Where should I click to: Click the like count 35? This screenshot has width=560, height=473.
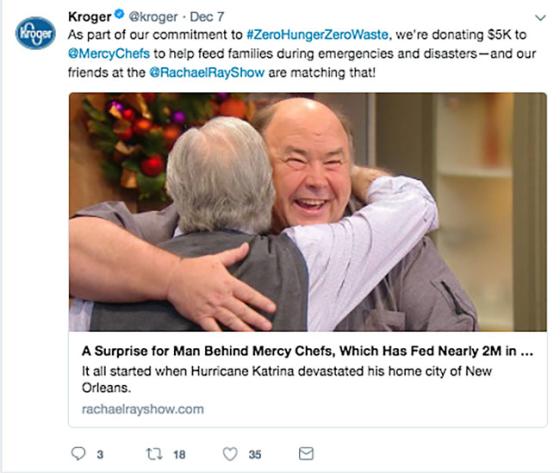[255, 454]
